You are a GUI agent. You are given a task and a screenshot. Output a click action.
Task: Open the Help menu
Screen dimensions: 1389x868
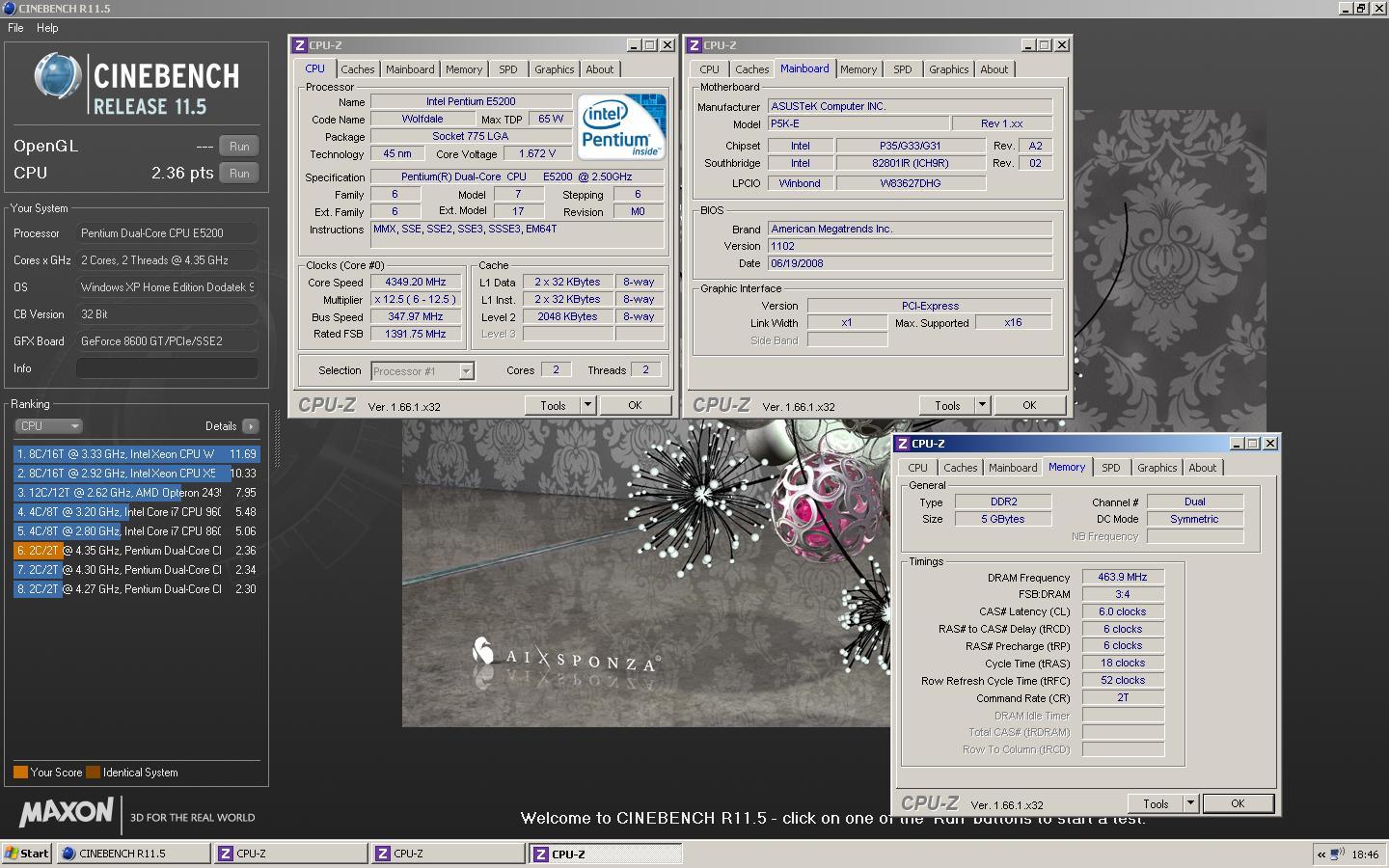(x=47, y=28)
